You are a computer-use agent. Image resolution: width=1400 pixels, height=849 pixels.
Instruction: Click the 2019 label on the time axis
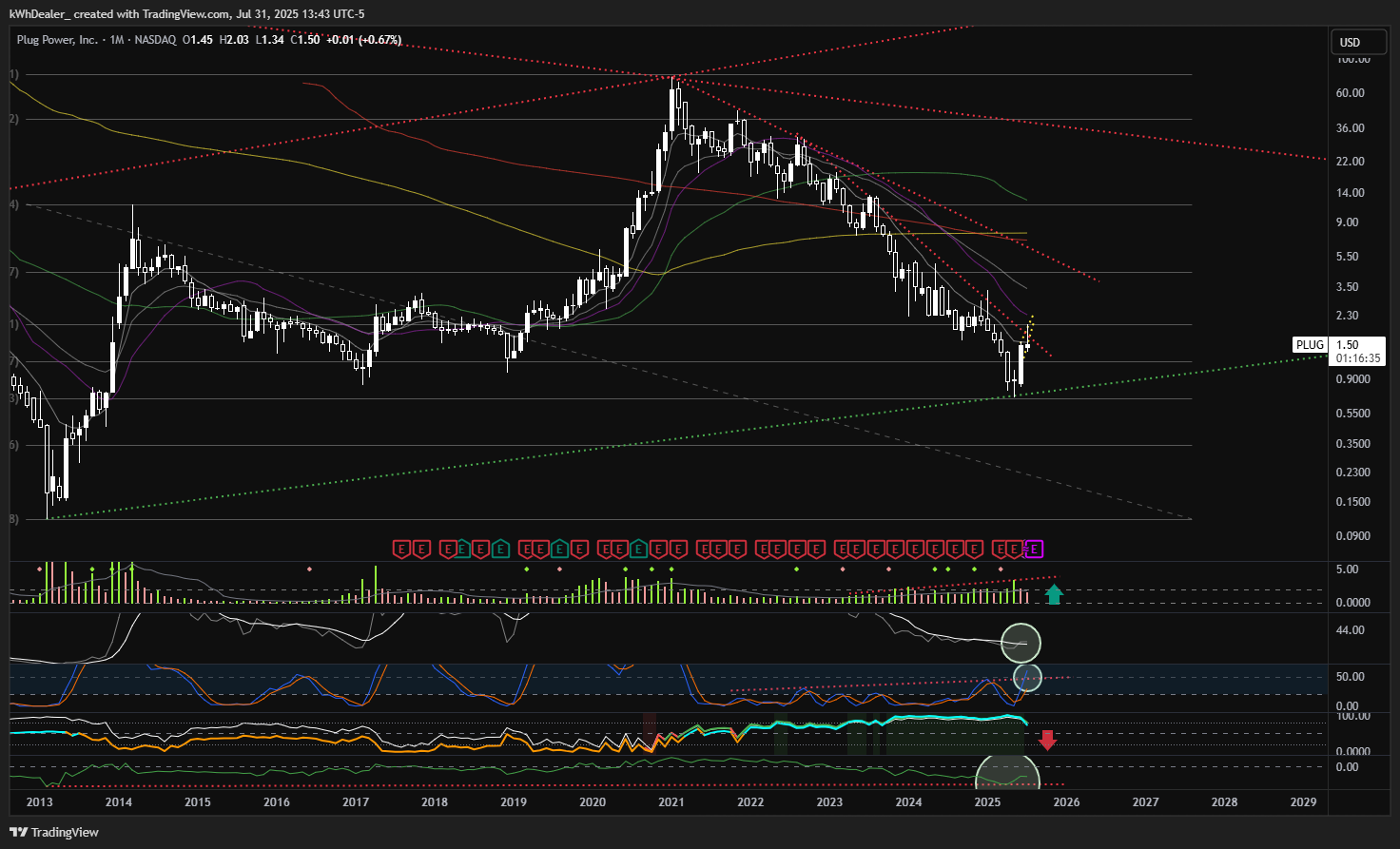514,802
